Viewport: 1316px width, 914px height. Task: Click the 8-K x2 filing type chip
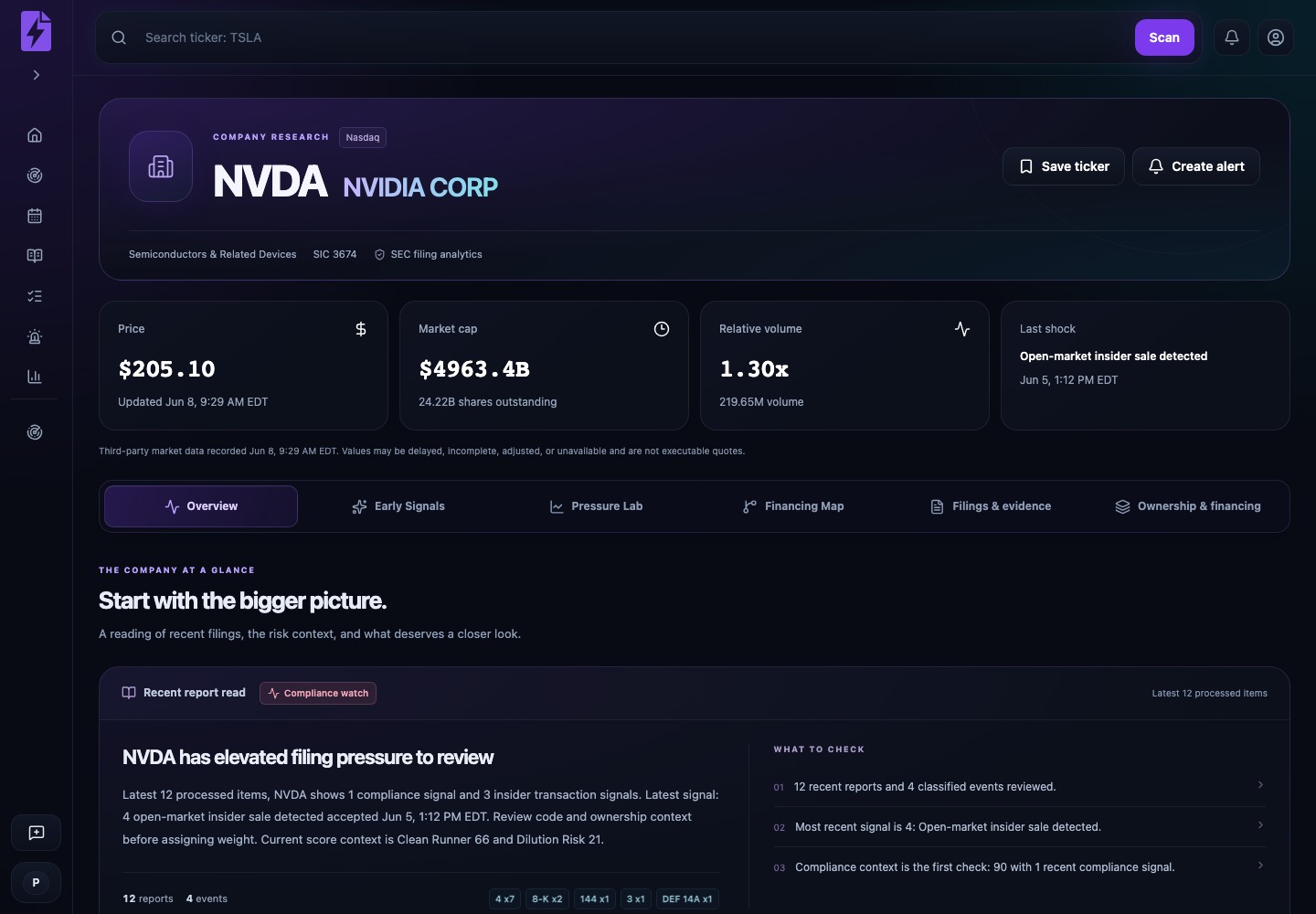pos(547,899)
